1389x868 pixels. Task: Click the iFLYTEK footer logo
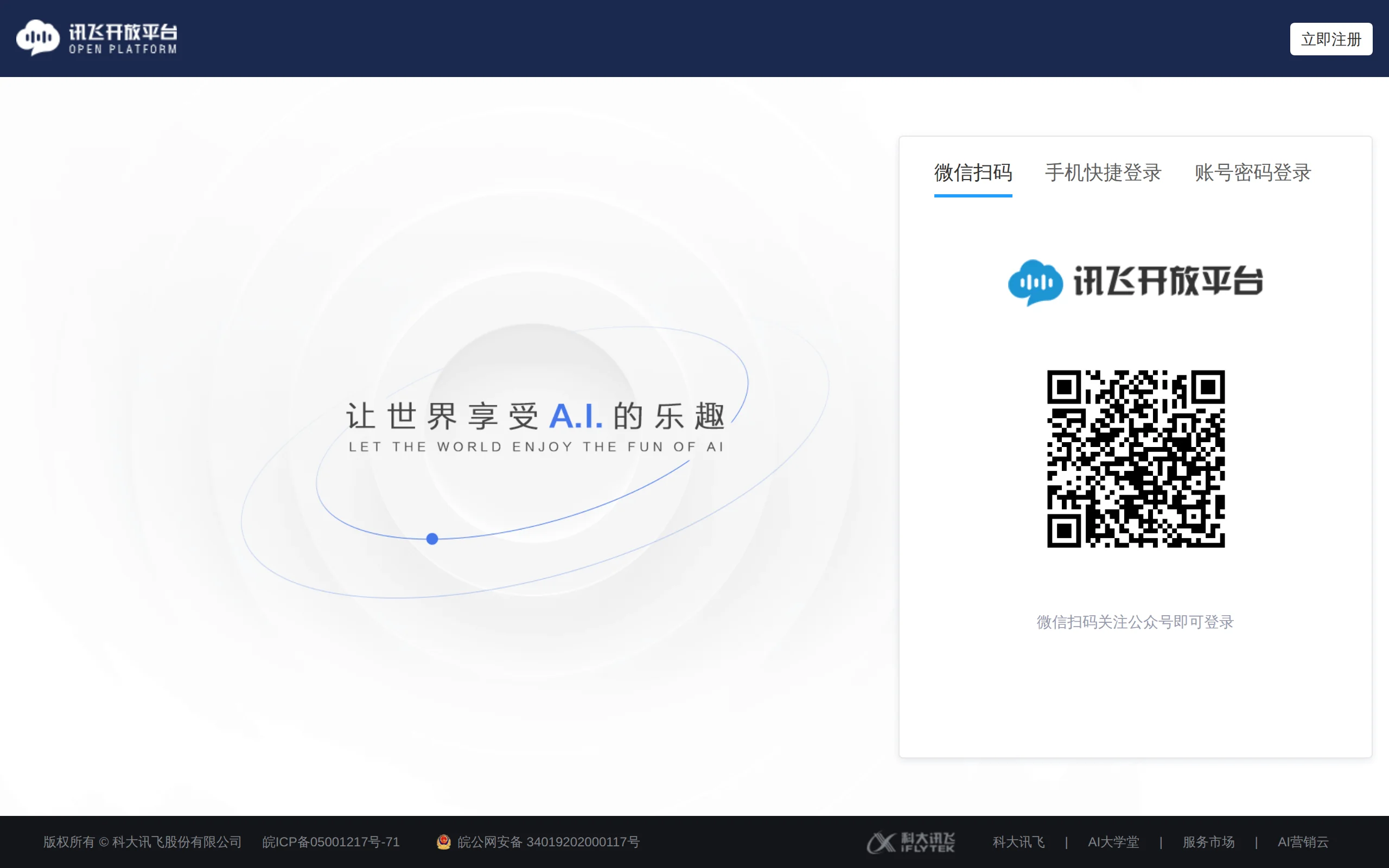[x=911, y=842]
